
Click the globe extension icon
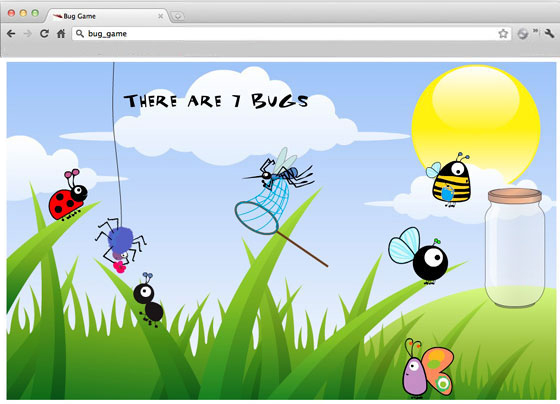tap(522, 34)
